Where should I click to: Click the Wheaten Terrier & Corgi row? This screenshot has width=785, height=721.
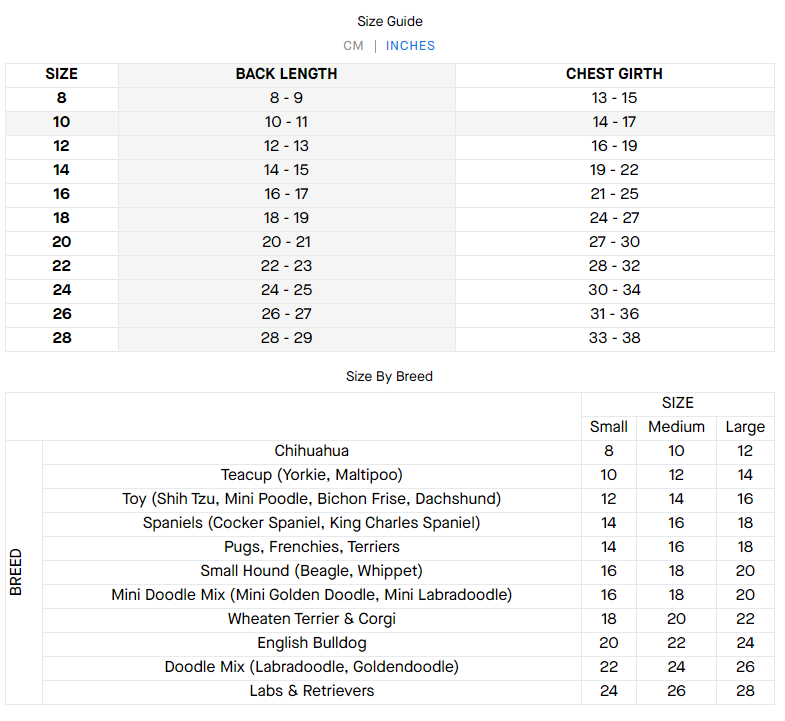click(x=312, y=619)
